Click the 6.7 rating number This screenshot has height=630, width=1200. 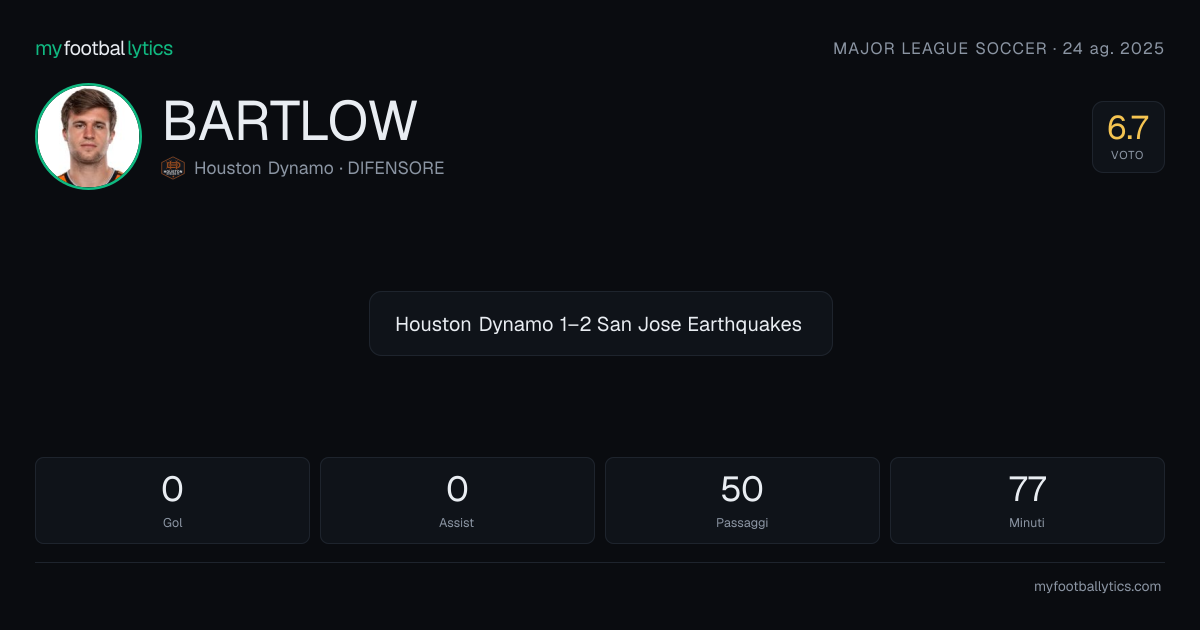(x=1128, y=128)
